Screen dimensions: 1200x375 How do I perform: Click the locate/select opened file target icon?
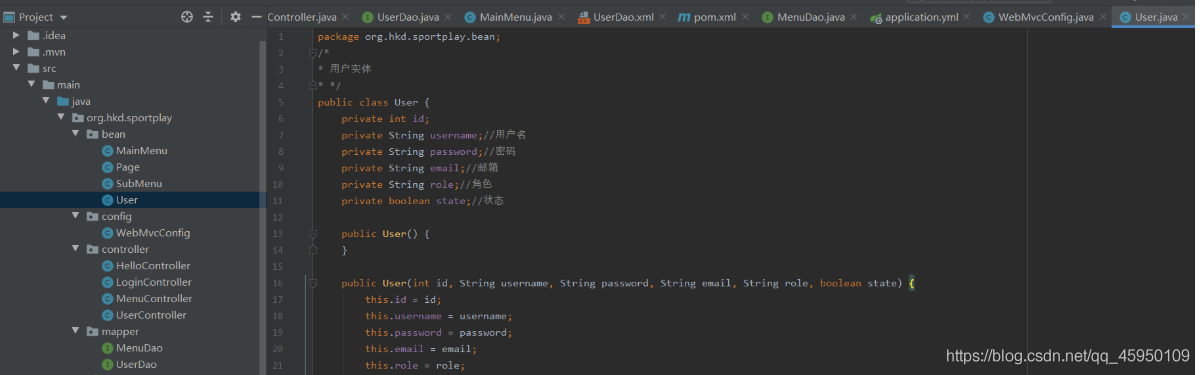click(x=187, y=17)
